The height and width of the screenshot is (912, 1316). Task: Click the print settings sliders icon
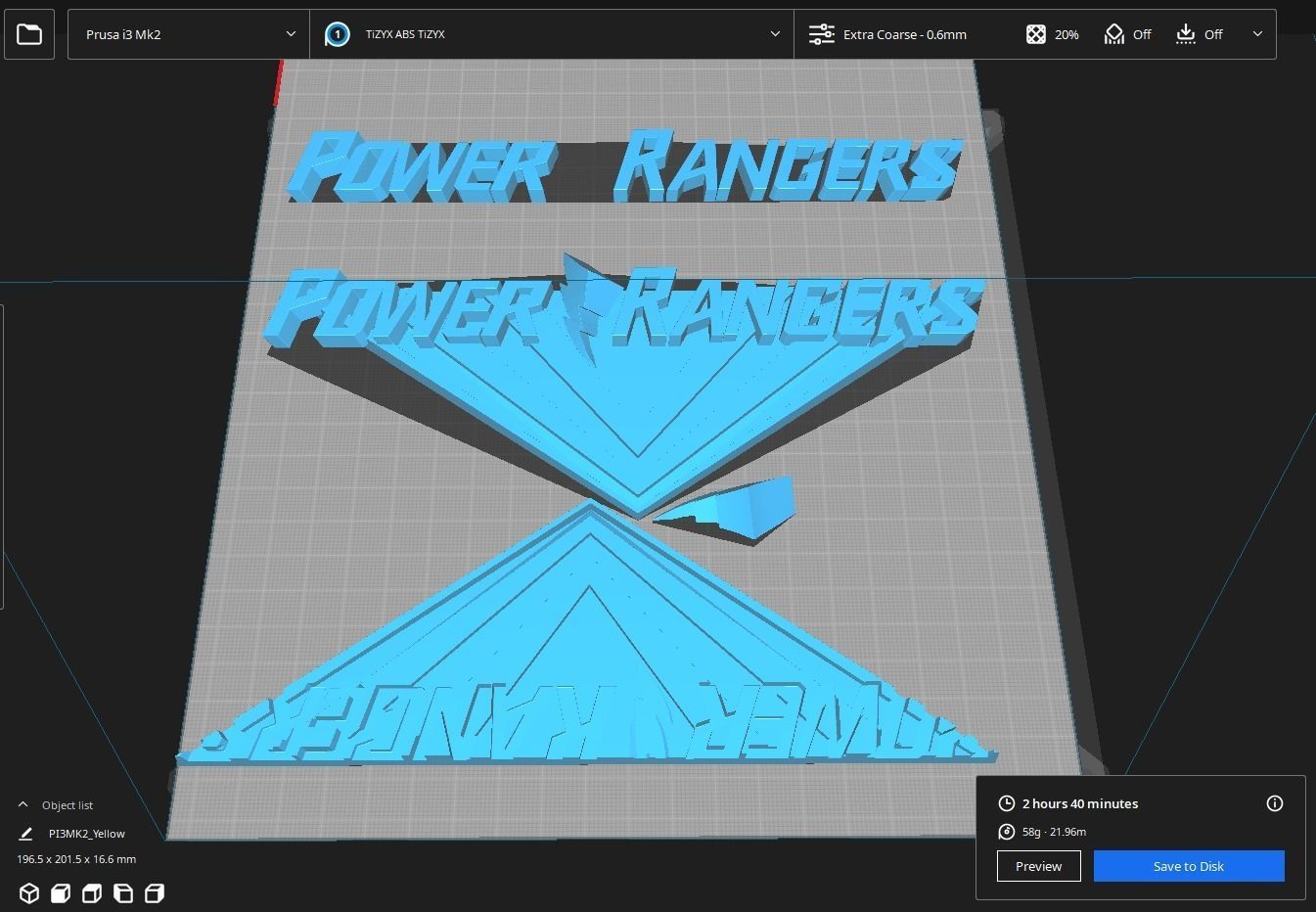coord(821,34)
